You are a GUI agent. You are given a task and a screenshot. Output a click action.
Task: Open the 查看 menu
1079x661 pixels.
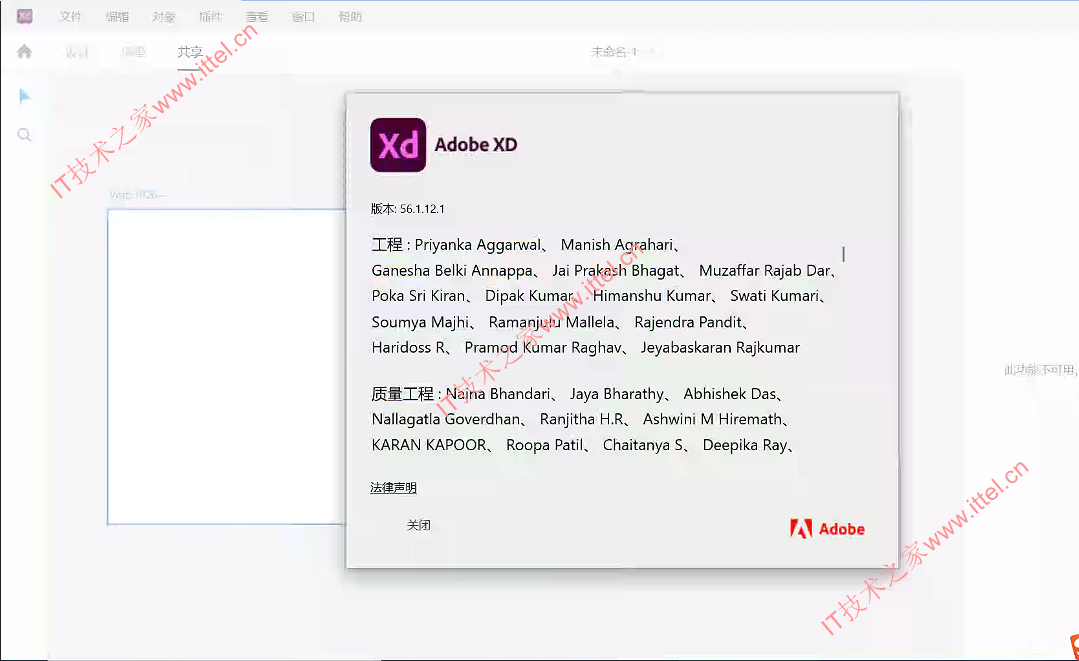[x=257, y=17]
